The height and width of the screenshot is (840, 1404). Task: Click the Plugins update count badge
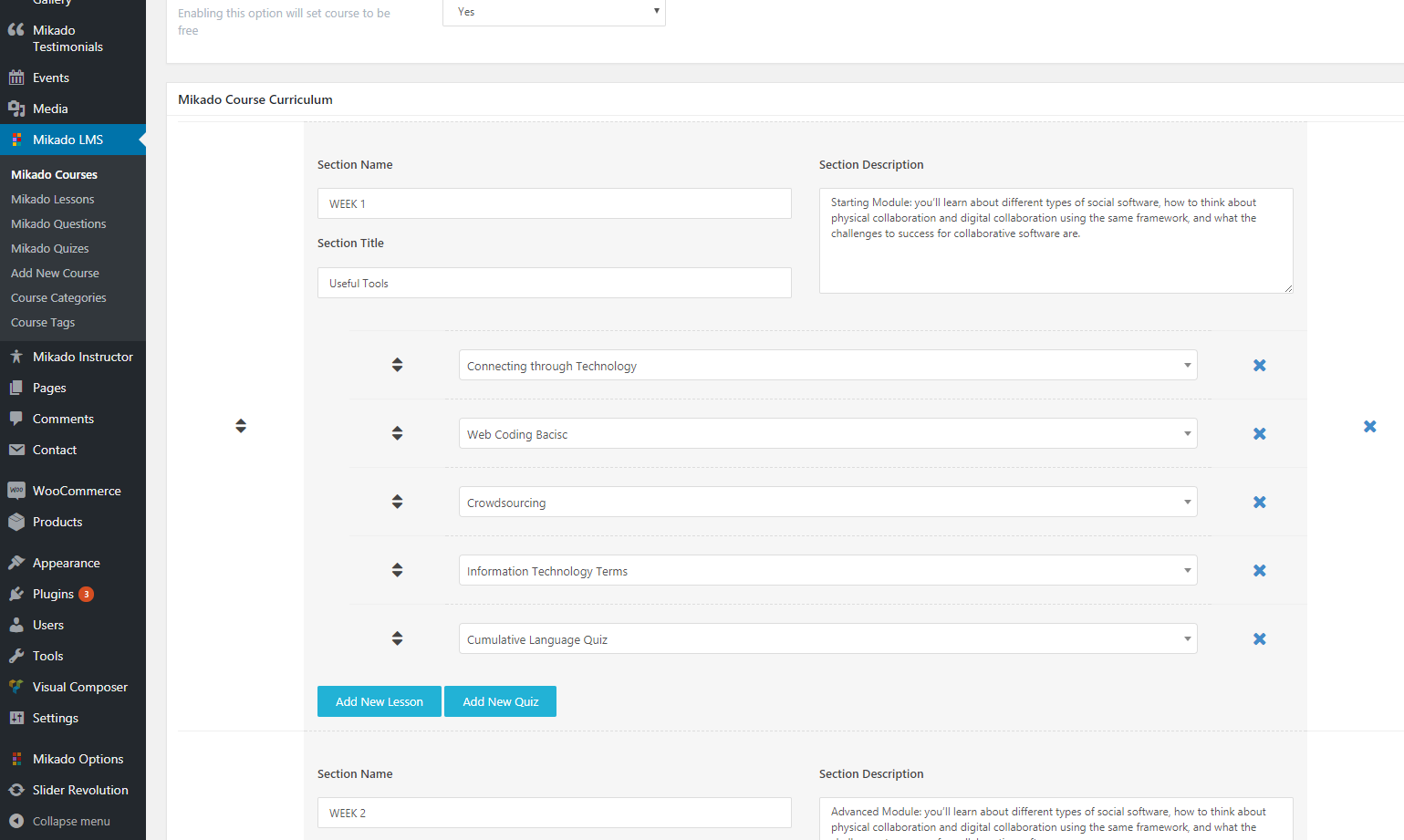click(86, 594)
